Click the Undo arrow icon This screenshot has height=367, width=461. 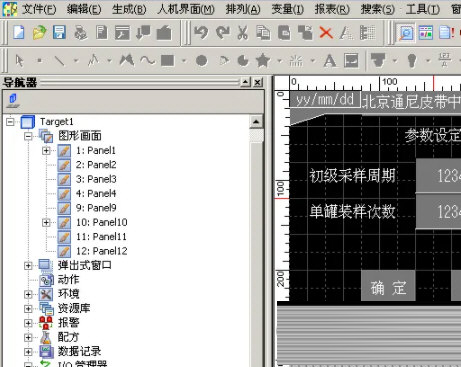[201, 33]
